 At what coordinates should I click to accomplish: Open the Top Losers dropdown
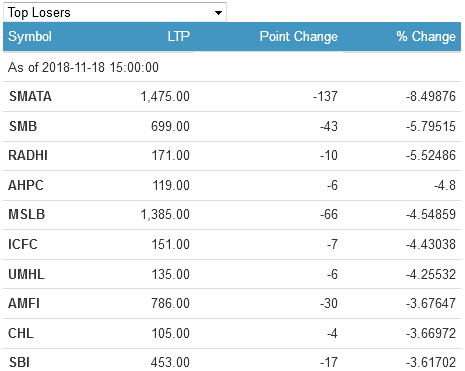pos(115,12)
